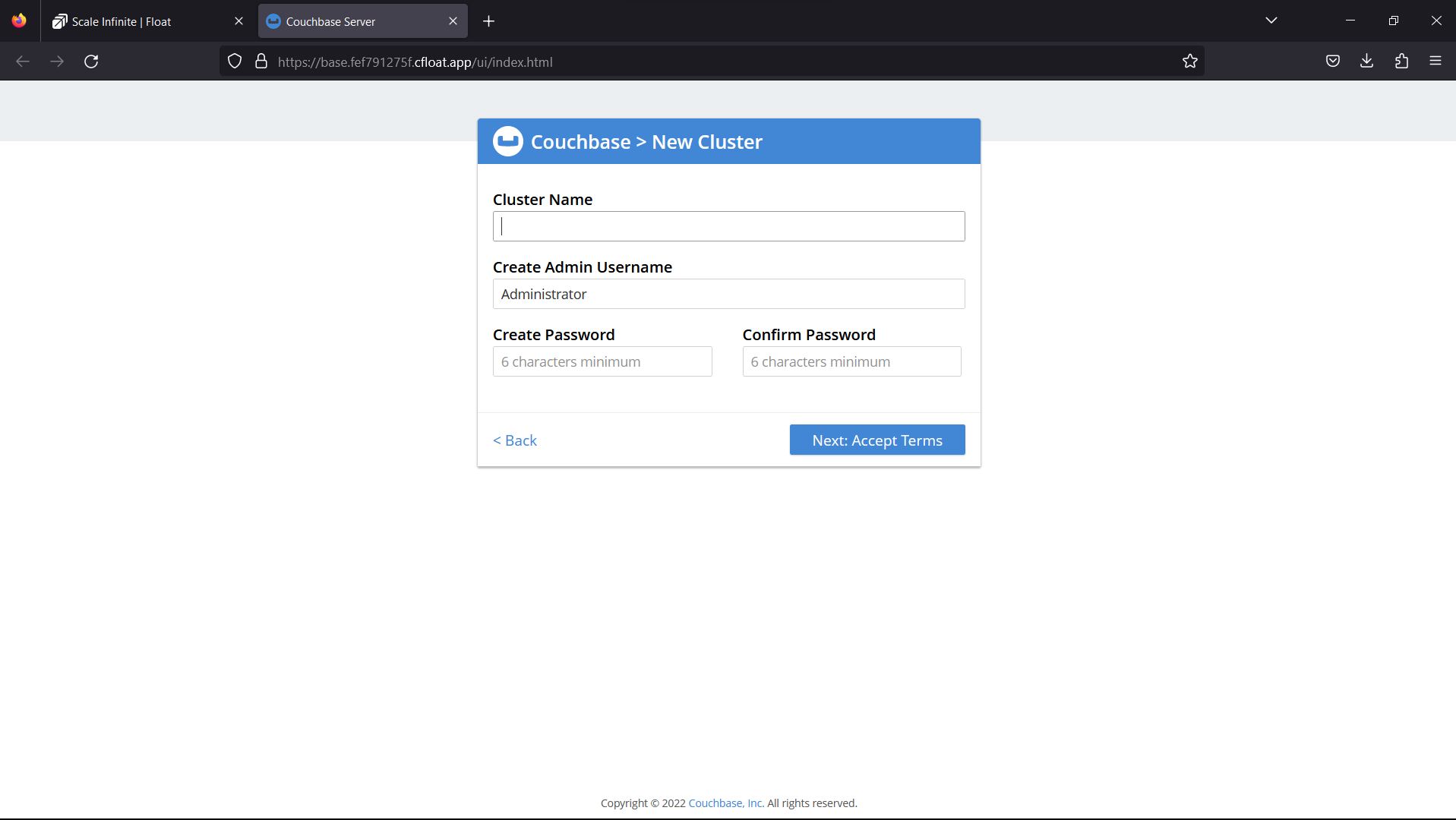View site security padlock info
Screen dimensions: 1456x820
tap(261, 61)
